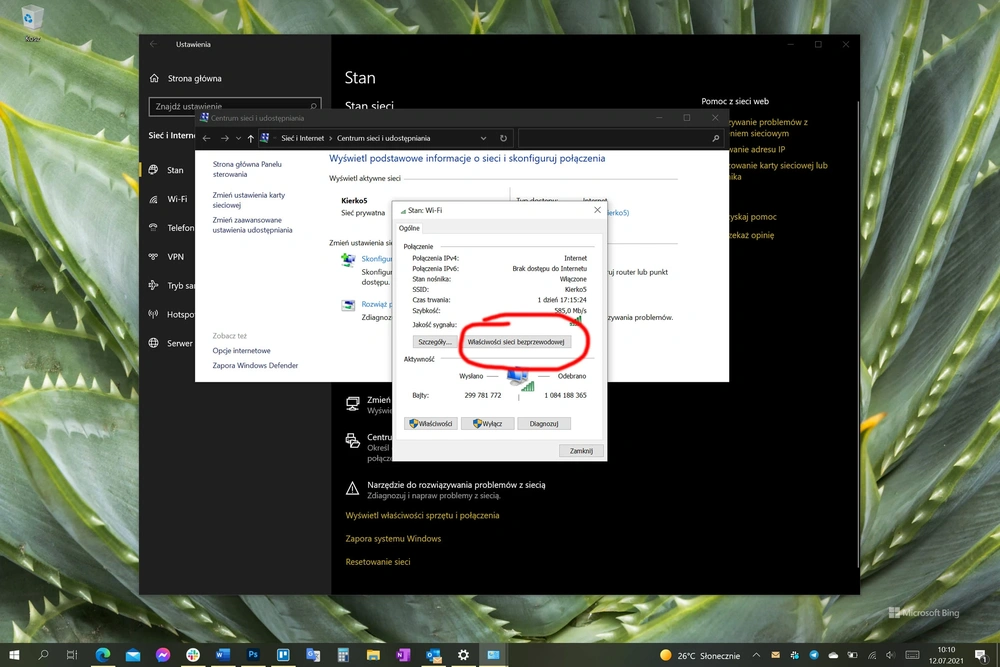Open Zmień ustawienia karty sieciowej
The image size is (1000, 667).
pos(249,200)
